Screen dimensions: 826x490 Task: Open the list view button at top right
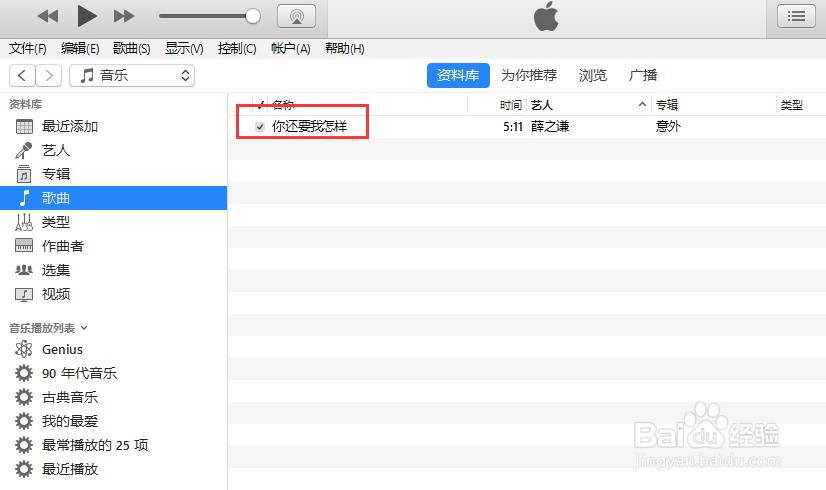(796, 16)
